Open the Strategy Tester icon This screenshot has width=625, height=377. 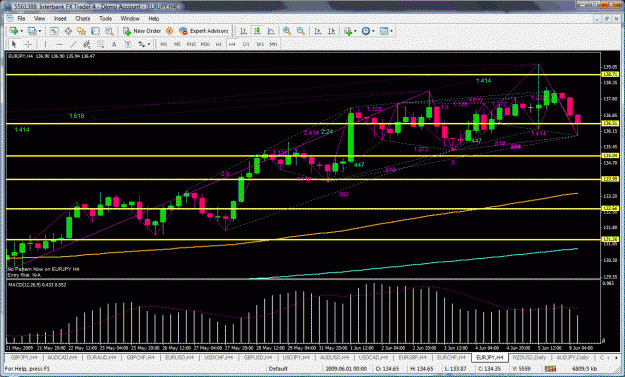[x=109, y=31]
